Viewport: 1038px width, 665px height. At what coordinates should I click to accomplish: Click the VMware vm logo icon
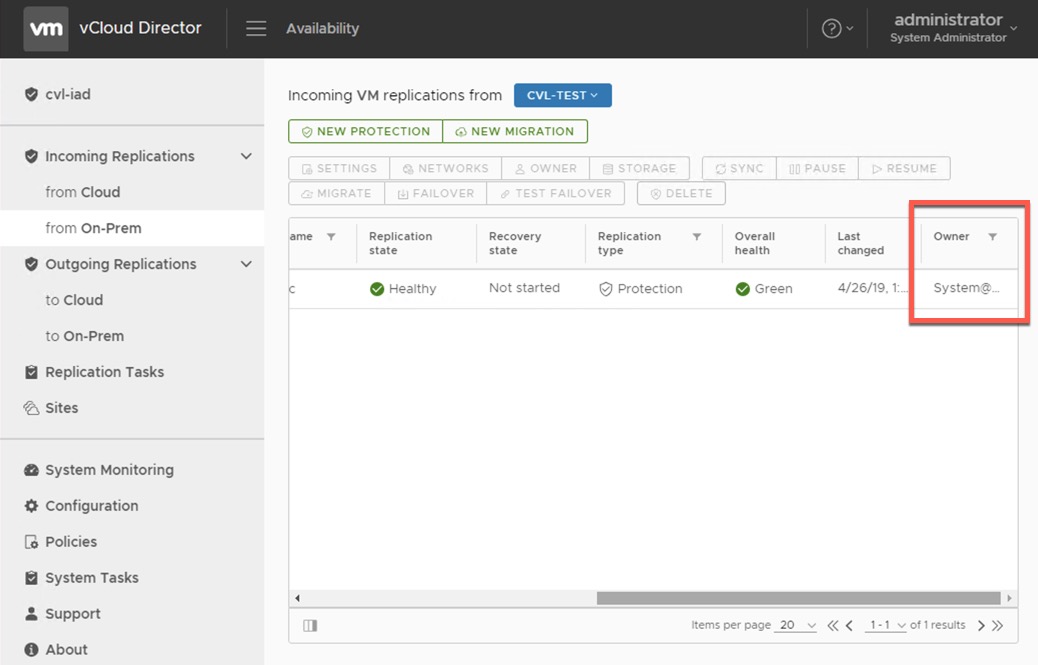click(46, 29)
